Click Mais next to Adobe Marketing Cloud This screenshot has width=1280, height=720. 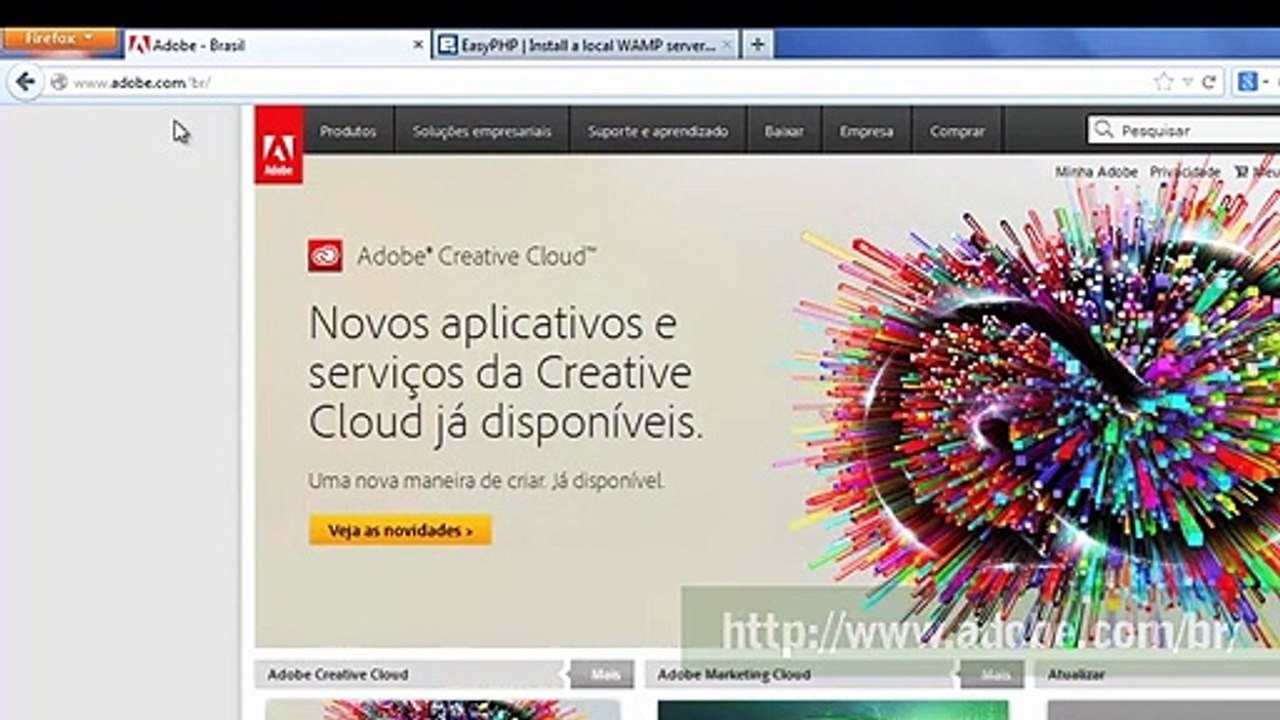point(994,675)
